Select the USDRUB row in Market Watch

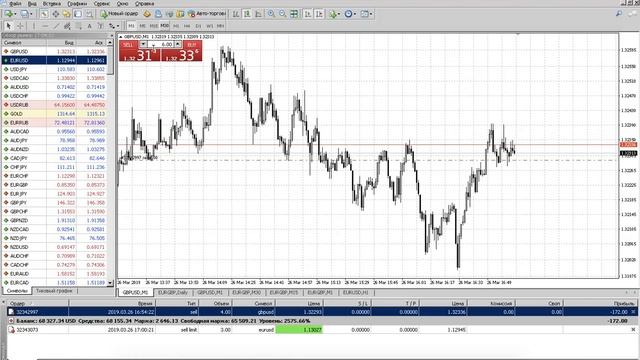(x=55, y=105)
